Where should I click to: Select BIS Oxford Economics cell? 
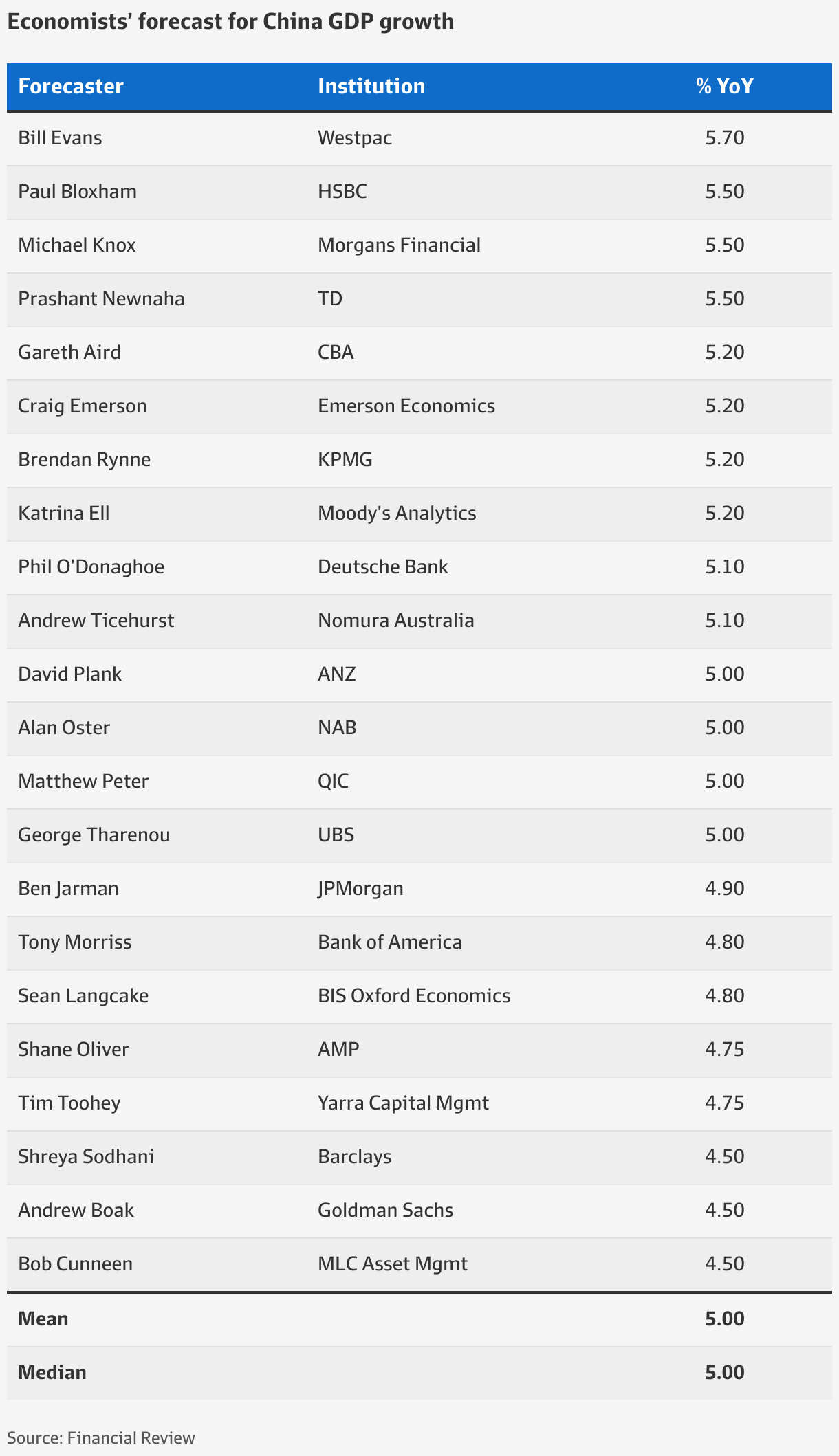point(414,996)
